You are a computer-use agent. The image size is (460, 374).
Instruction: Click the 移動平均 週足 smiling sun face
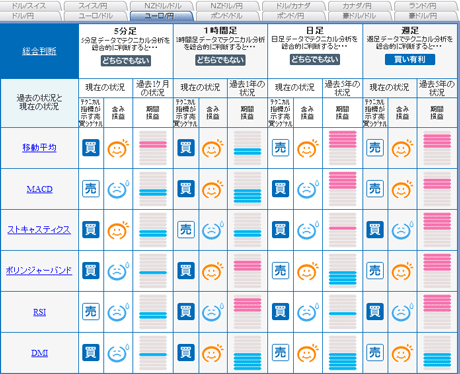point(402,148)
